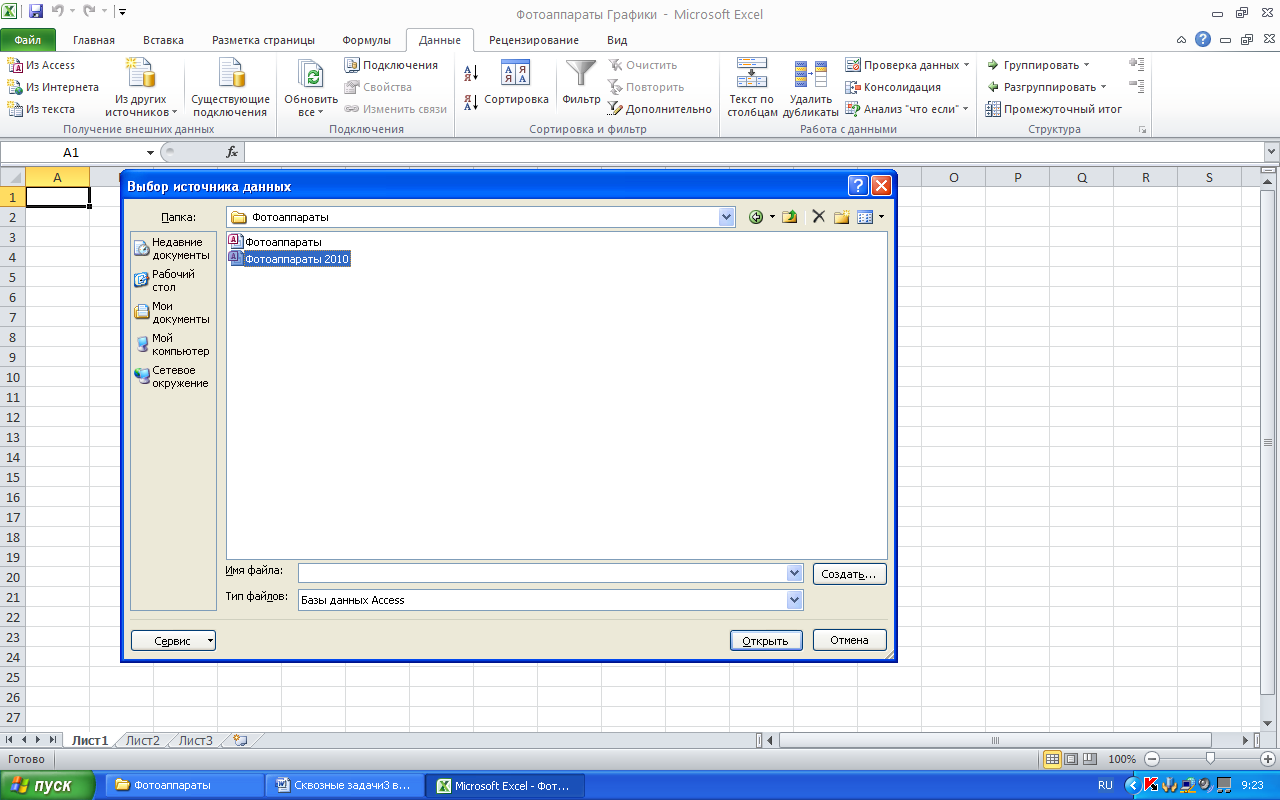Viewport: 1280px width, 800px height.
Task: Click the delete X icon in dialog toolbar
Action: 818,217
